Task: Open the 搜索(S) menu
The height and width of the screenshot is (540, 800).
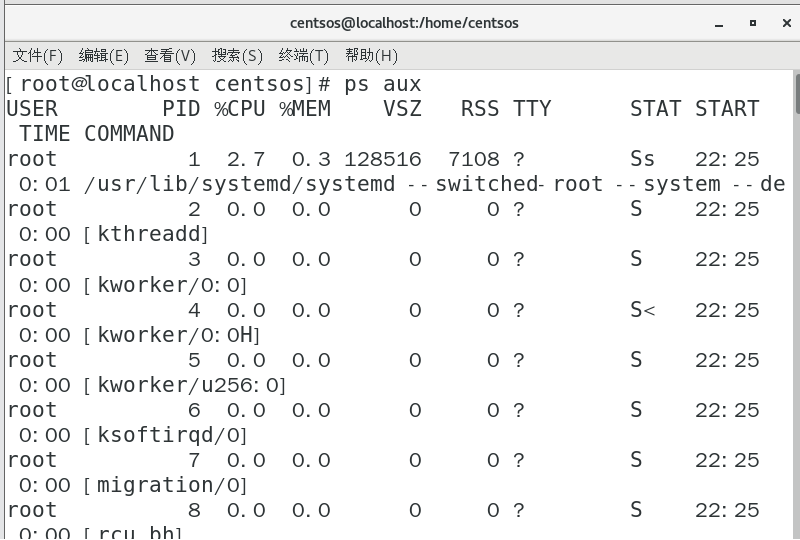Action: coord(237,56)
